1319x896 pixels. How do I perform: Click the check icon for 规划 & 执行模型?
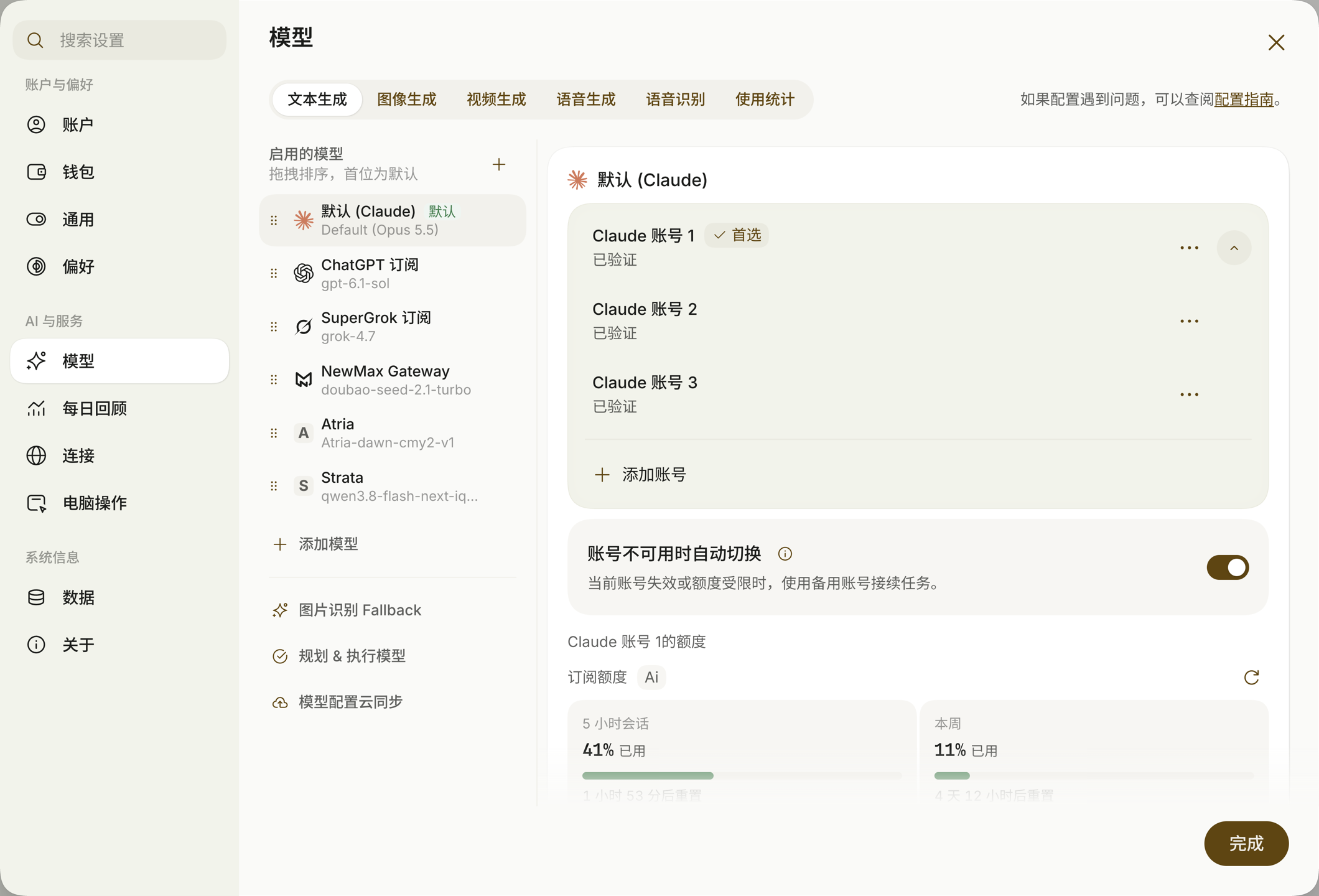pos(280,656)
